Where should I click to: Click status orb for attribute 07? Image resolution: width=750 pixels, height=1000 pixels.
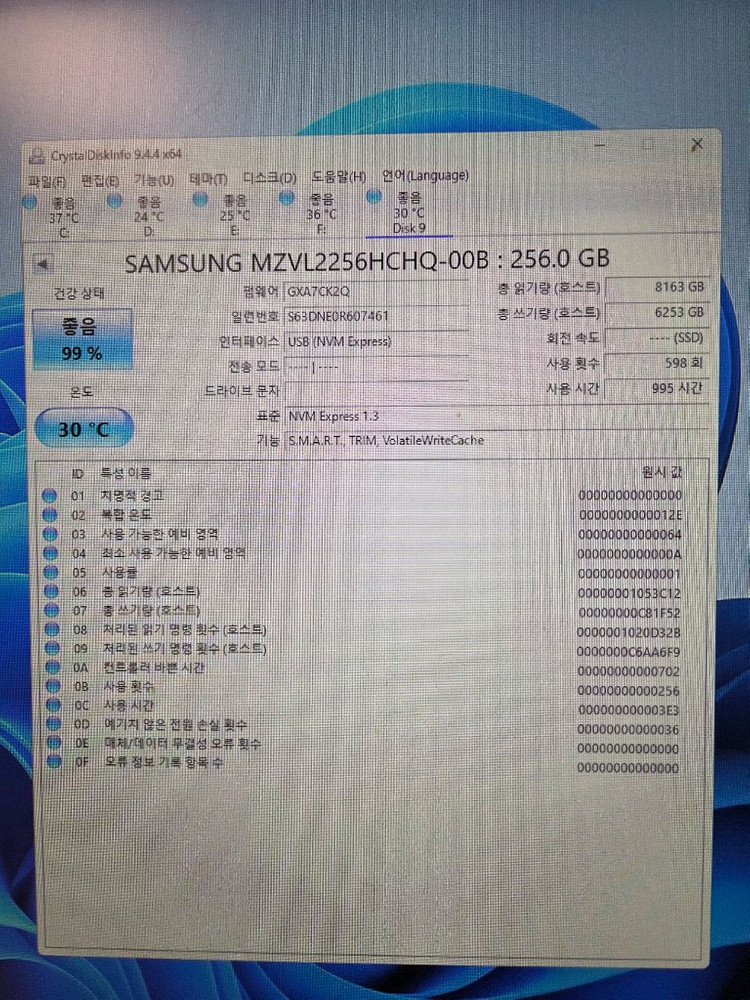pos(51,610)
